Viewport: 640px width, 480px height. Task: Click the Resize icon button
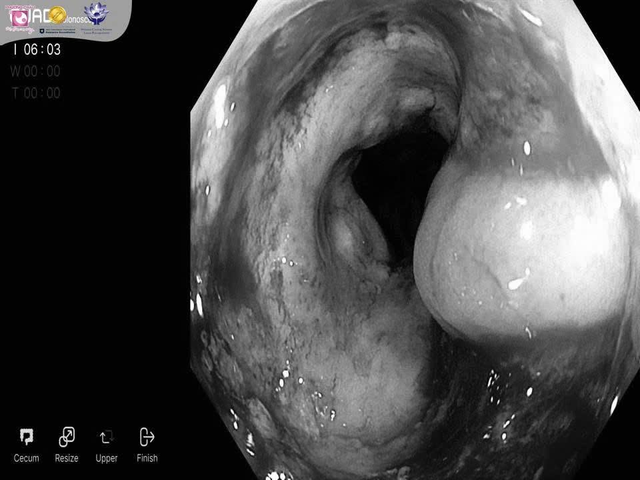pos(67,437)
